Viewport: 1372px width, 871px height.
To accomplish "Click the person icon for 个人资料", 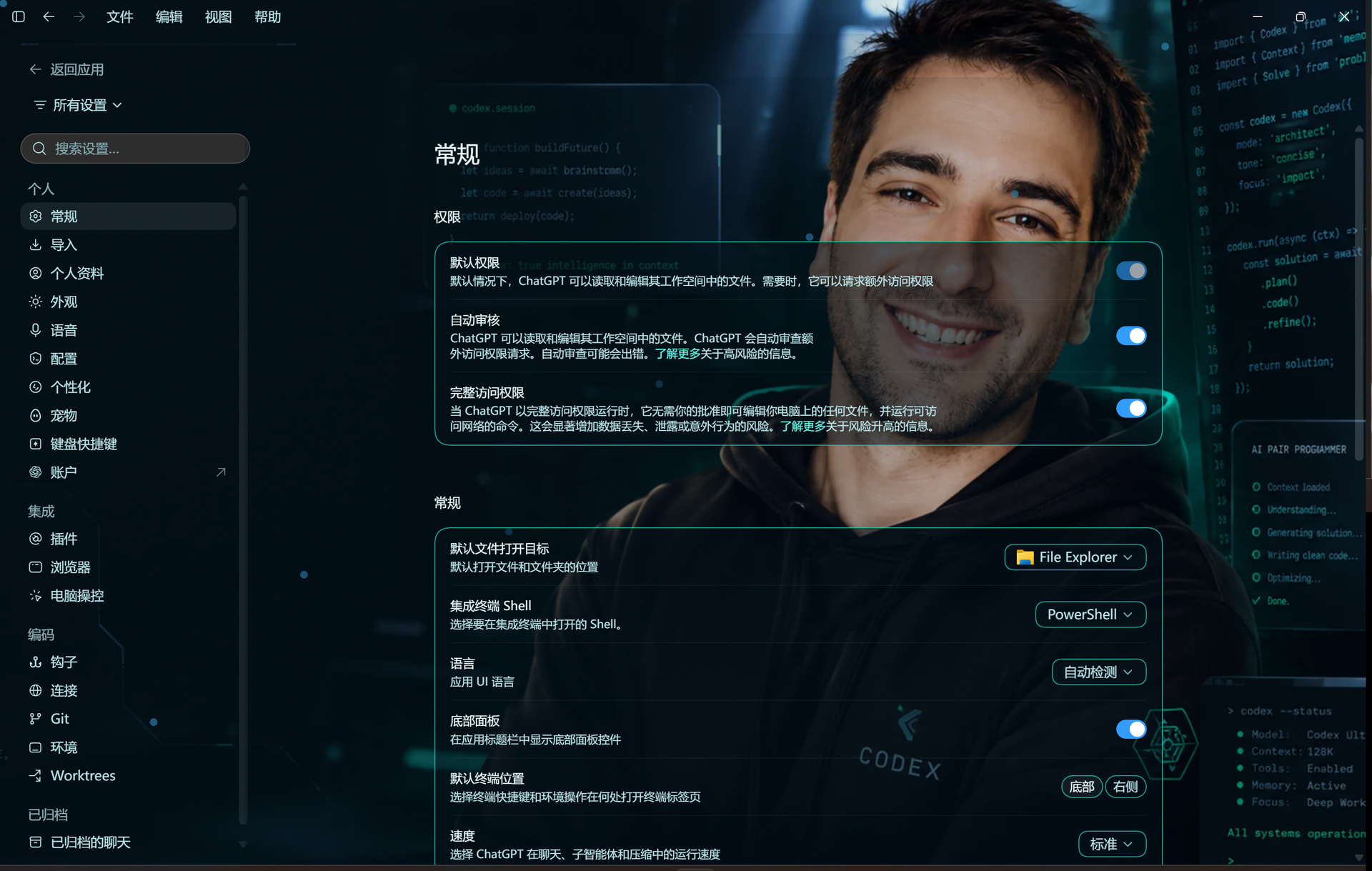I will 35,273.
